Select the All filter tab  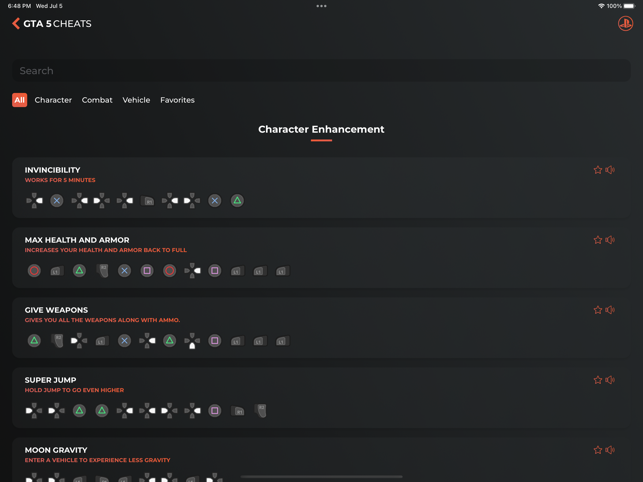click(19, 100)
